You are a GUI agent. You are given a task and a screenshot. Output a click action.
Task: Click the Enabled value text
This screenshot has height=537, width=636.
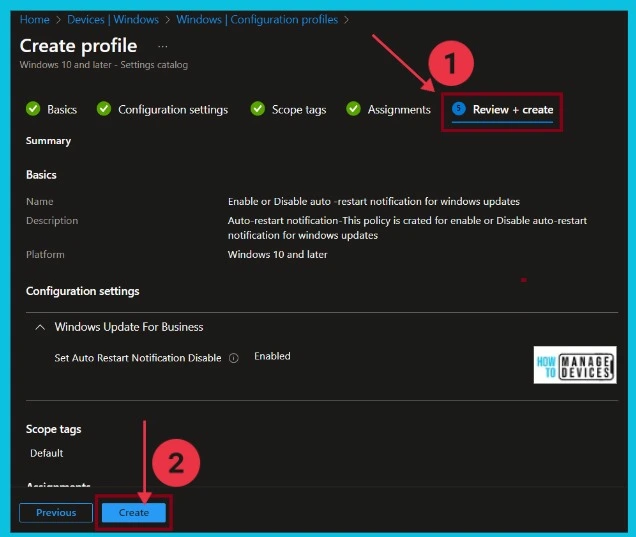272,356
